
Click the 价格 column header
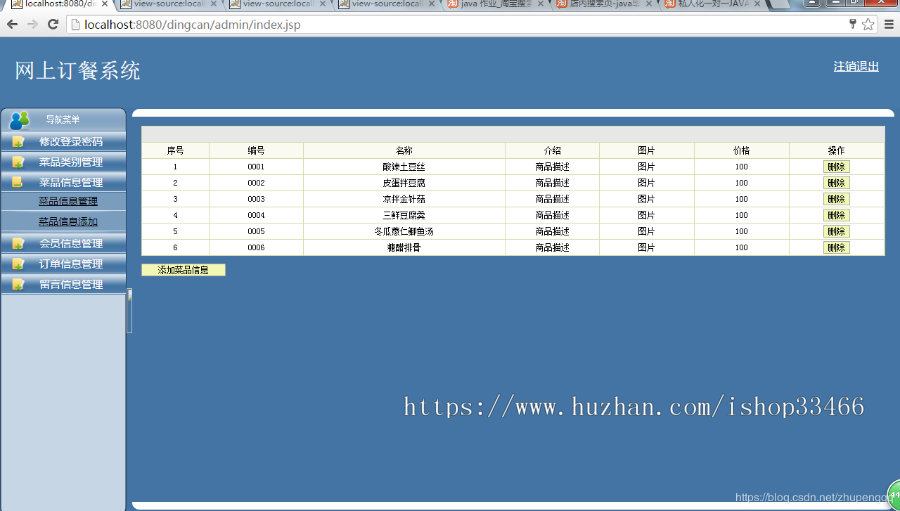pyautogui.click(x=742, y=150)
